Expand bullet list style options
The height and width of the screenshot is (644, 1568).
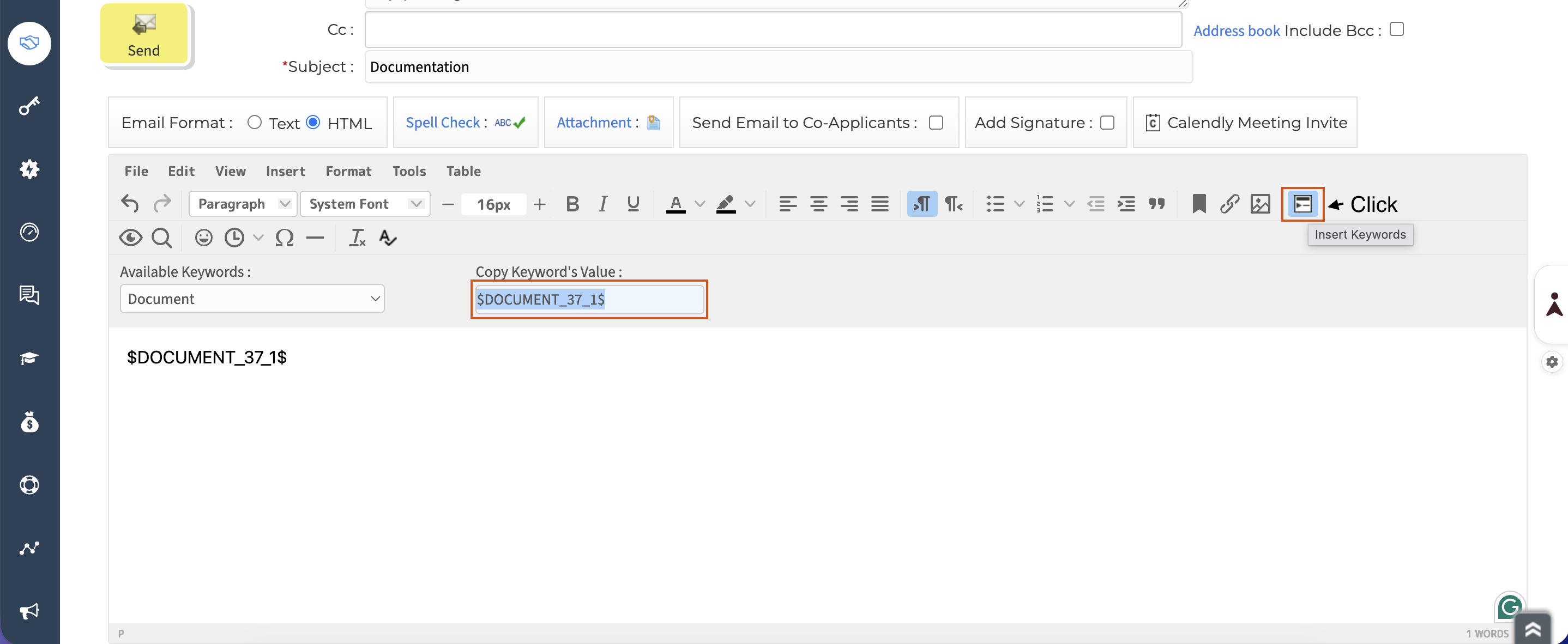[1019, 204]
